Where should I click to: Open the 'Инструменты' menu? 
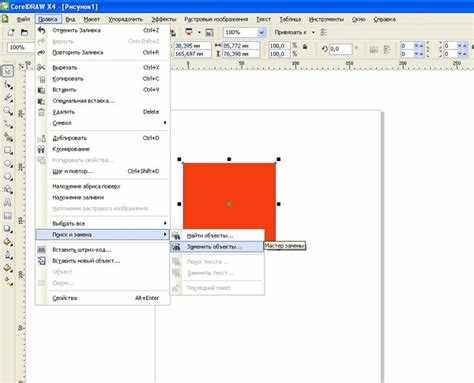pyautogui.click(x=326, y=19)
